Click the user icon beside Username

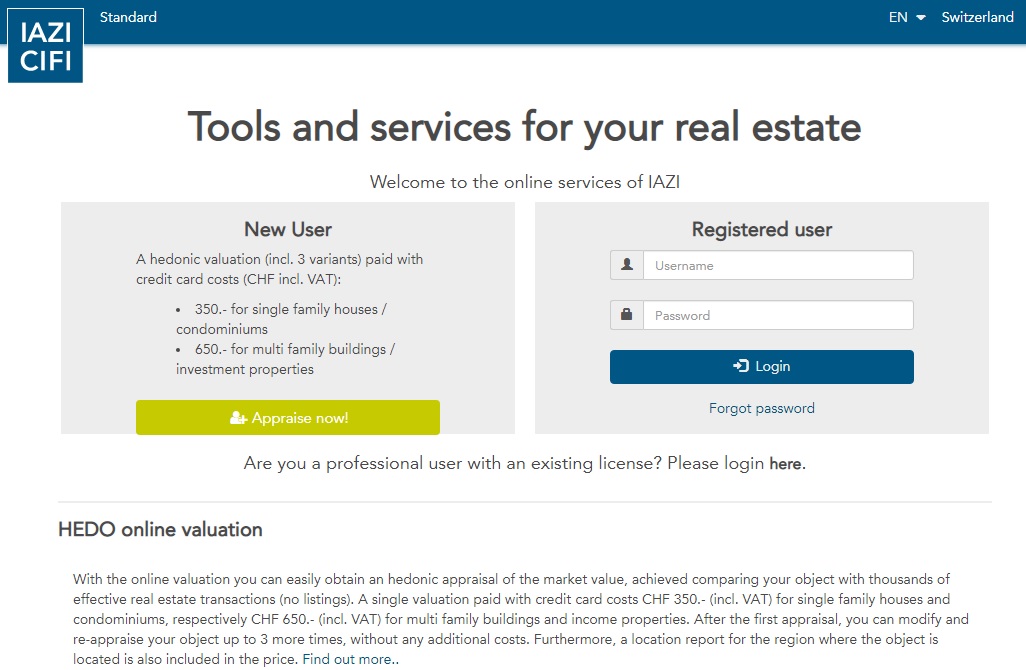click(627, 265)
